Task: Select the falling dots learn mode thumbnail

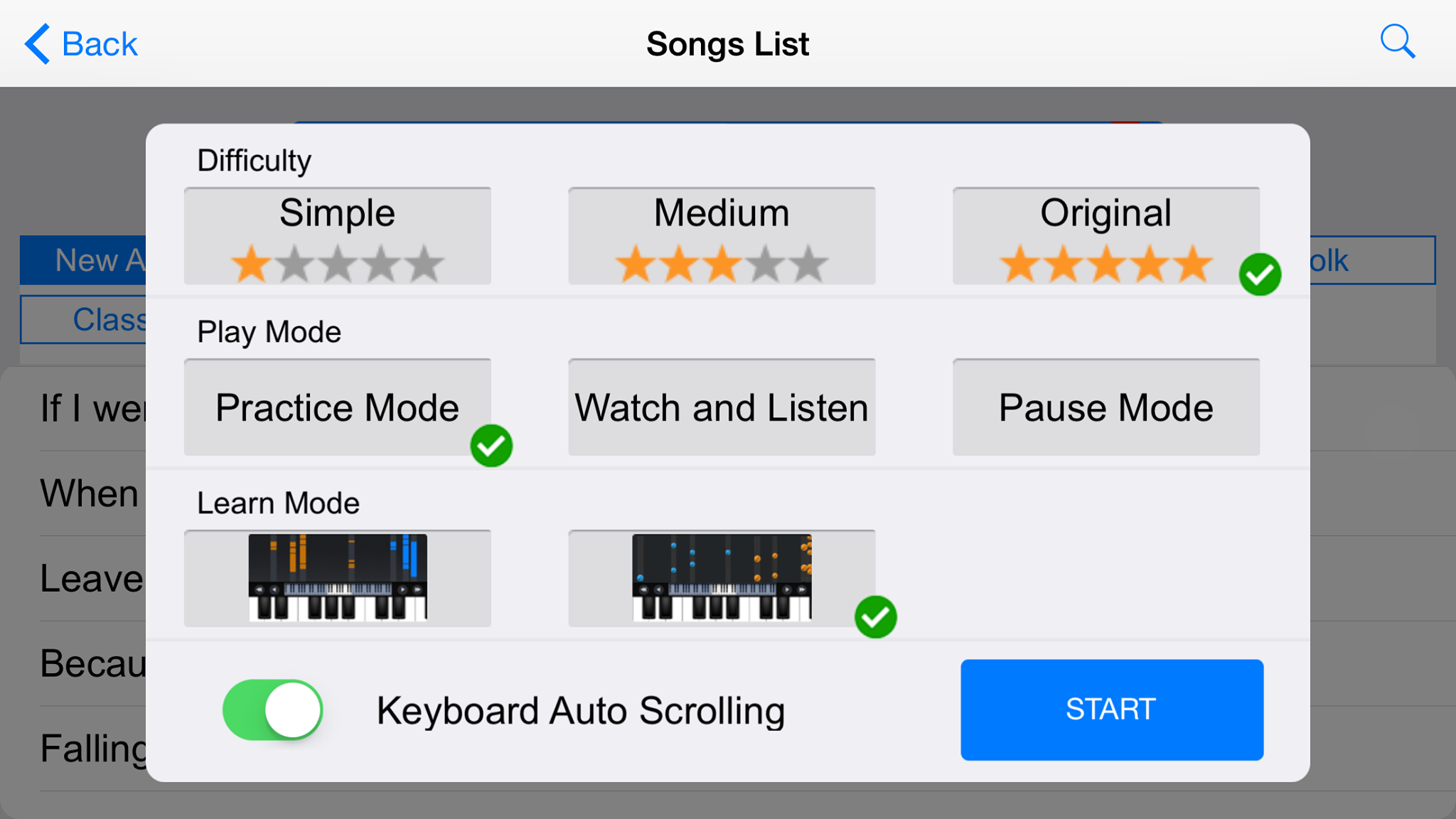Action: (722, 578)
